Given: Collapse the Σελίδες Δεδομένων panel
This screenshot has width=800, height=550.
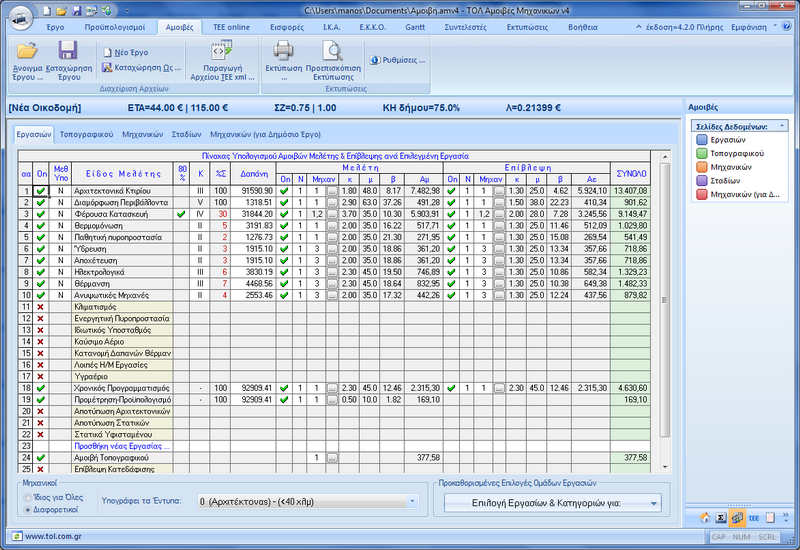Looking at the screenshot, I should click(783, 127).
